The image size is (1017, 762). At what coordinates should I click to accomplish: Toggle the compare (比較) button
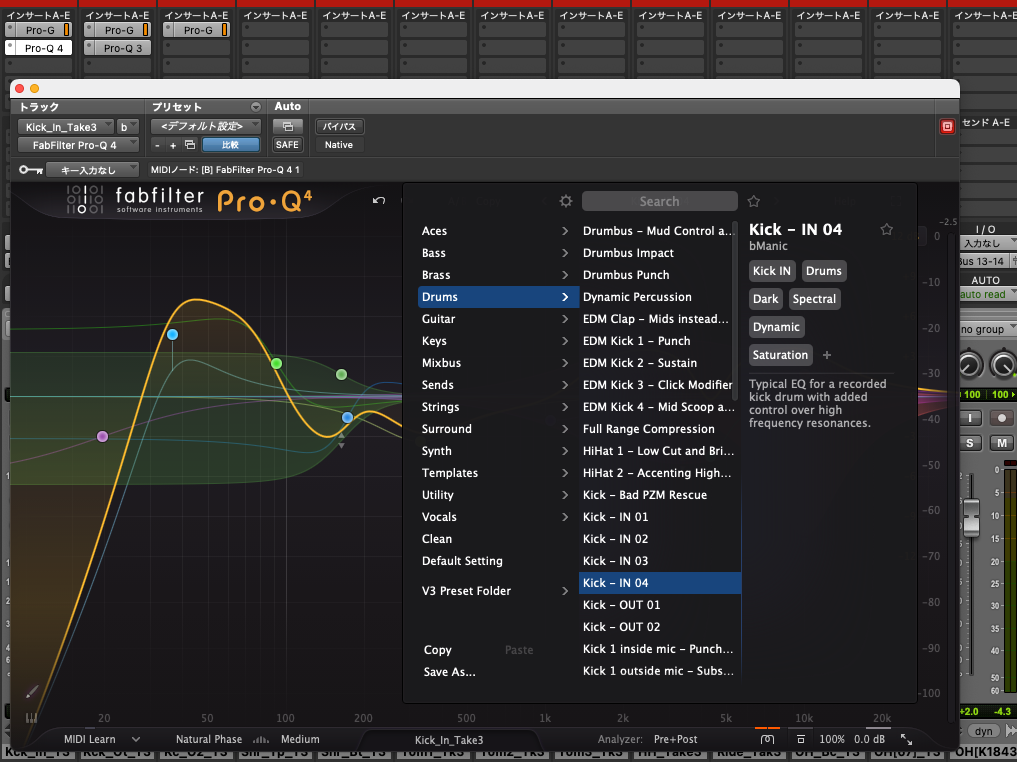tap(230, 145)
